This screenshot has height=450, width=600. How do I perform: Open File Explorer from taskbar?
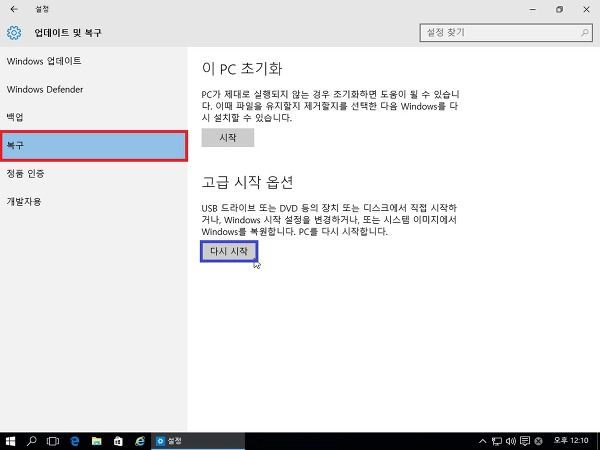(x=96, y=441)
